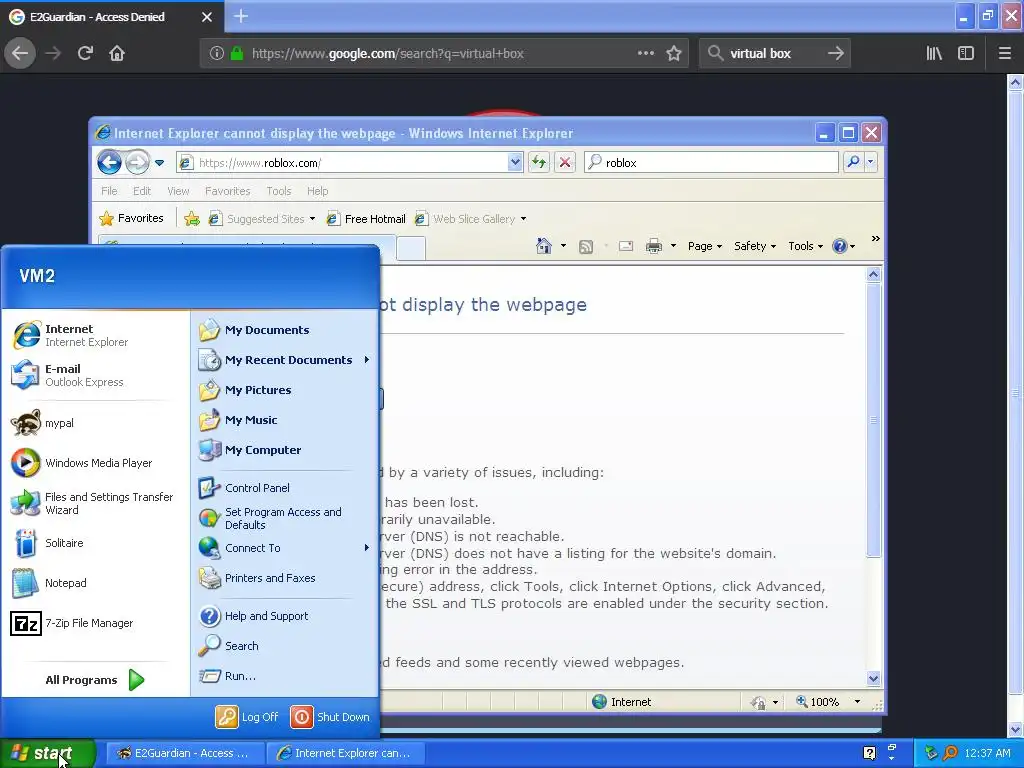The image size is (1024, 768).
Task: Go back in the outer Firefox browser
Action: point(20,54)
